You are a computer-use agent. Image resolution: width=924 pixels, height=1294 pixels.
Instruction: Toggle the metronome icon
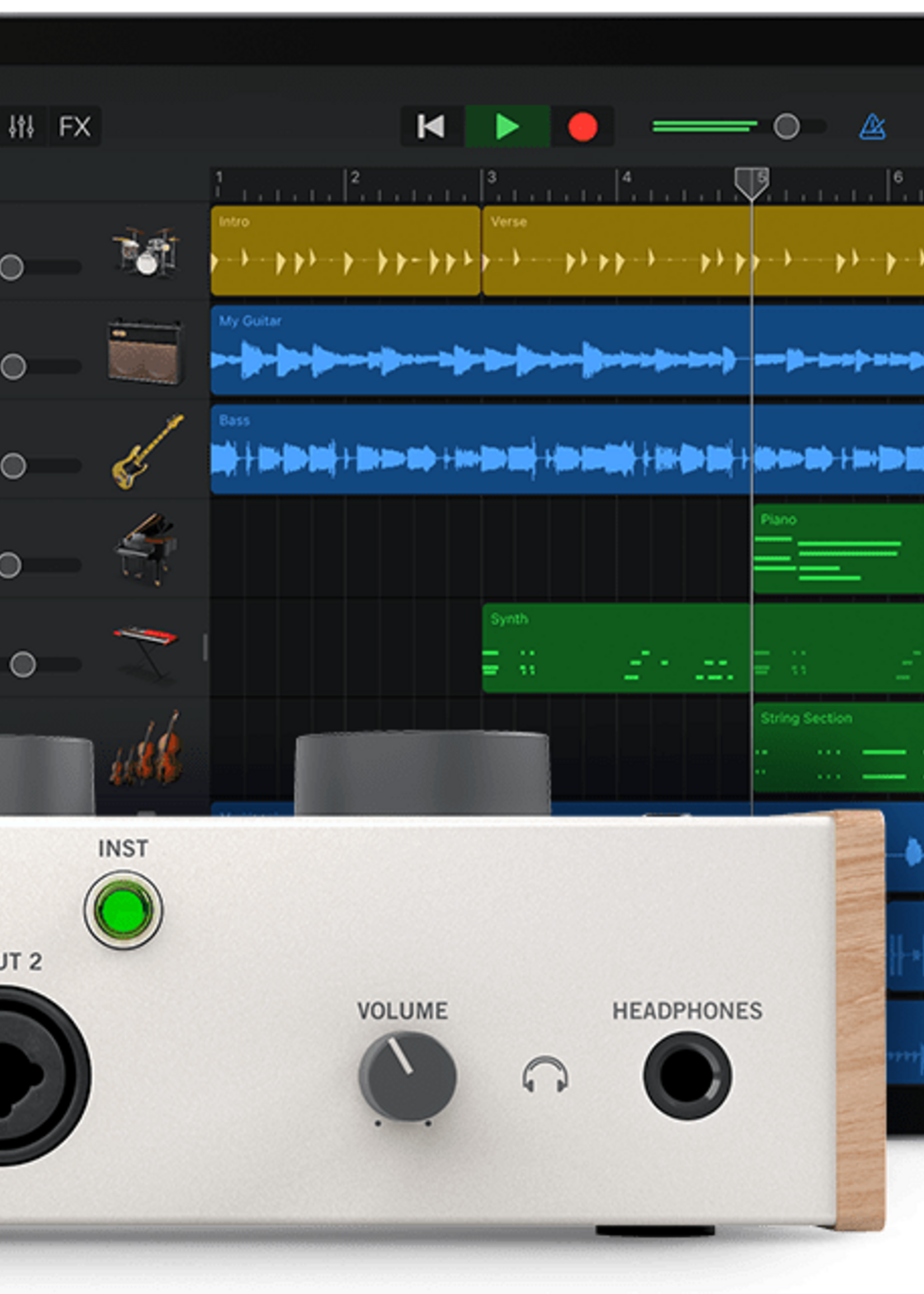(x=872, y=126)
